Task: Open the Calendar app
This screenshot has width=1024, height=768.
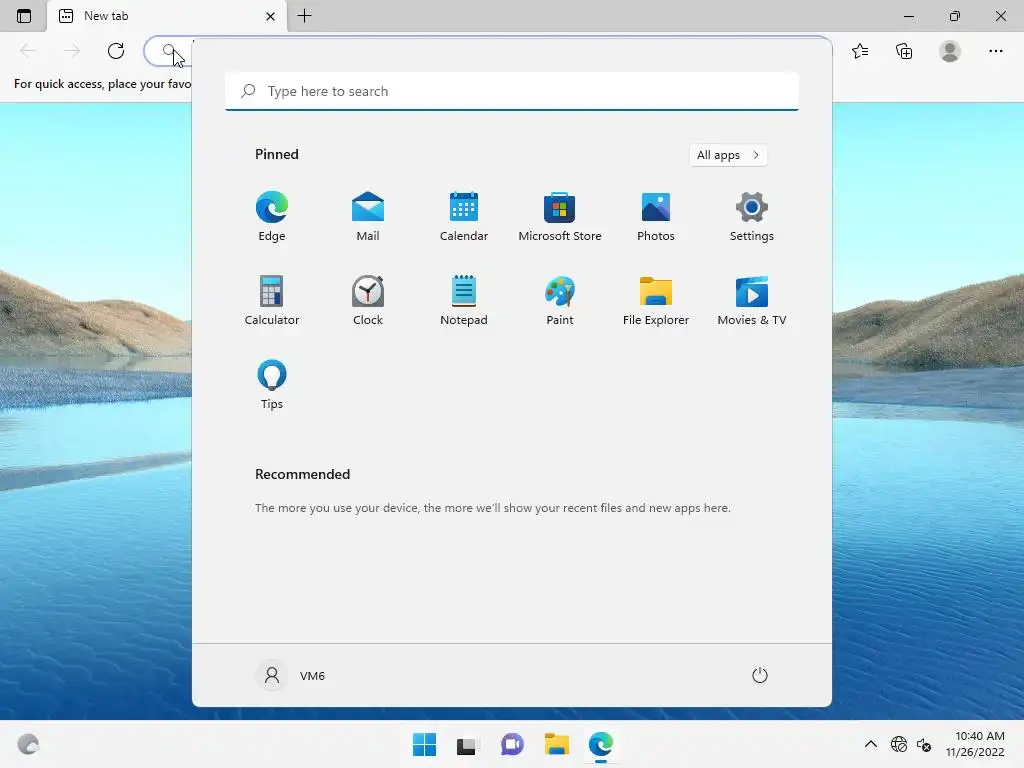Action: (x=464, y=217)
